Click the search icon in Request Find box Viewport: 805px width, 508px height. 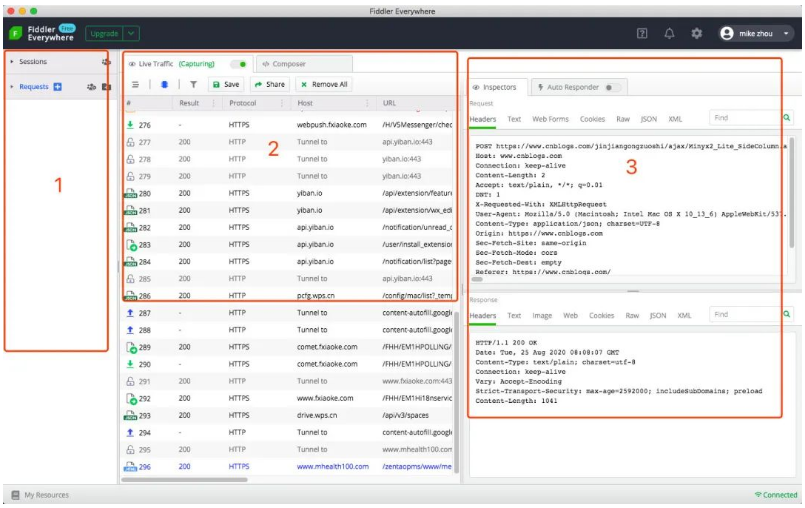click(x=787, y=118)
